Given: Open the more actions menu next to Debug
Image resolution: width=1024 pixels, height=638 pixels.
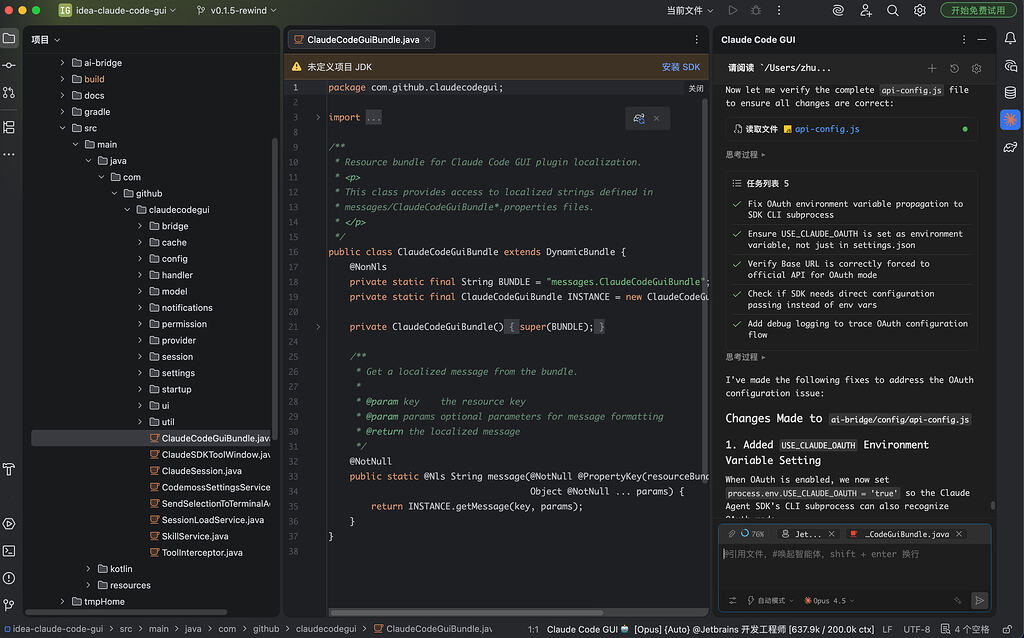Looking at the screenshot, I should (779, 10).
